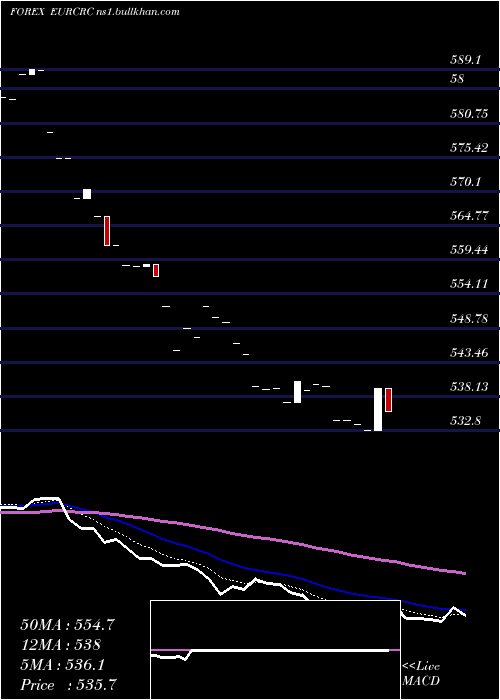Click the 548.78 price level label
Image resolution: width=500 pixels, height=700 pixels.
(x=469, y=319)
